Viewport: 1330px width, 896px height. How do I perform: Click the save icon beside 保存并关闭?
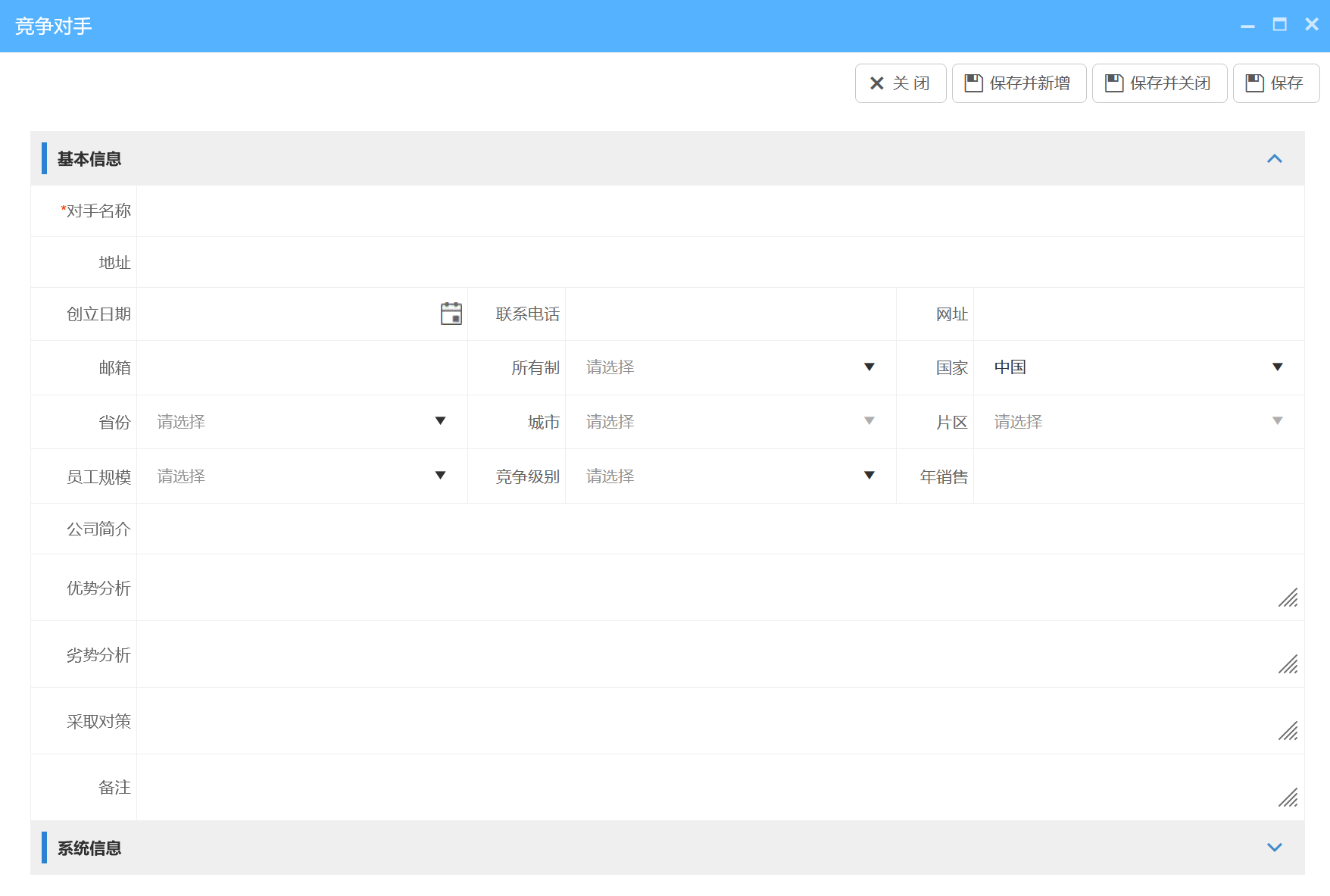point(1113,83)
